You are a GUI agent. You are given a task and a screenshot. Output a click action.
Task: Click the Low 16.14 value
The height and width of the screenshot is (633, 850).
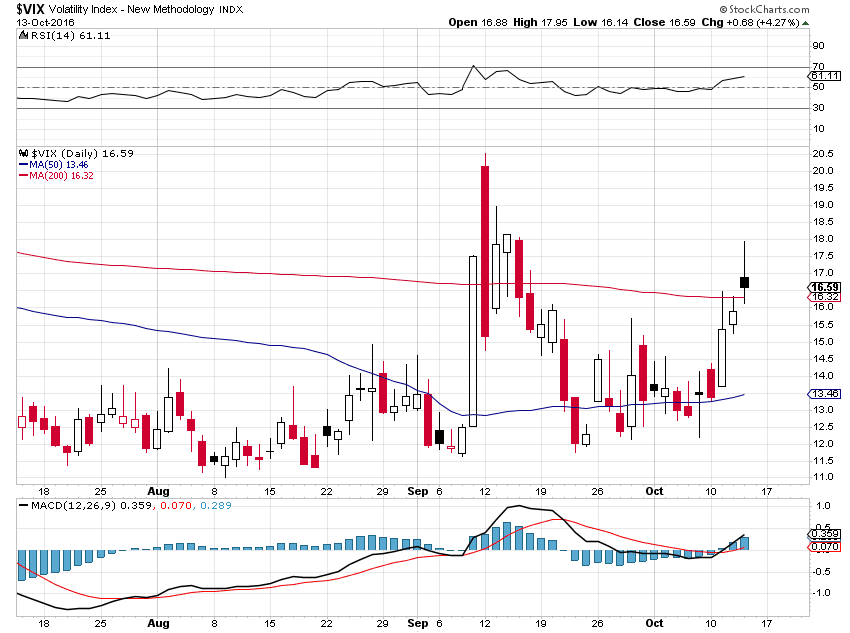601,22
